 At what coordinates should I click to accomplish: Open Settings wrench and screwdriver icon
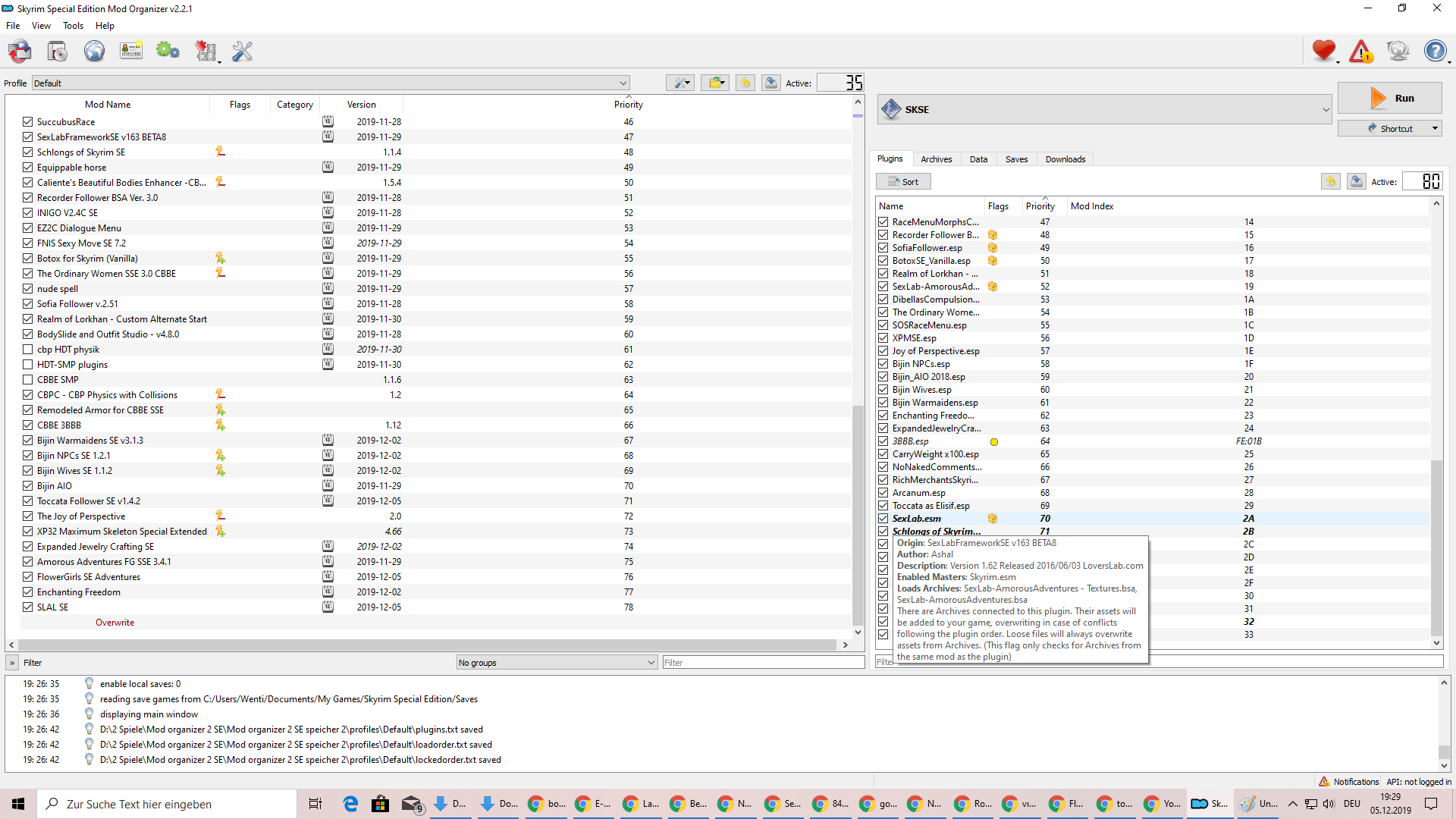tap(243, 52)
